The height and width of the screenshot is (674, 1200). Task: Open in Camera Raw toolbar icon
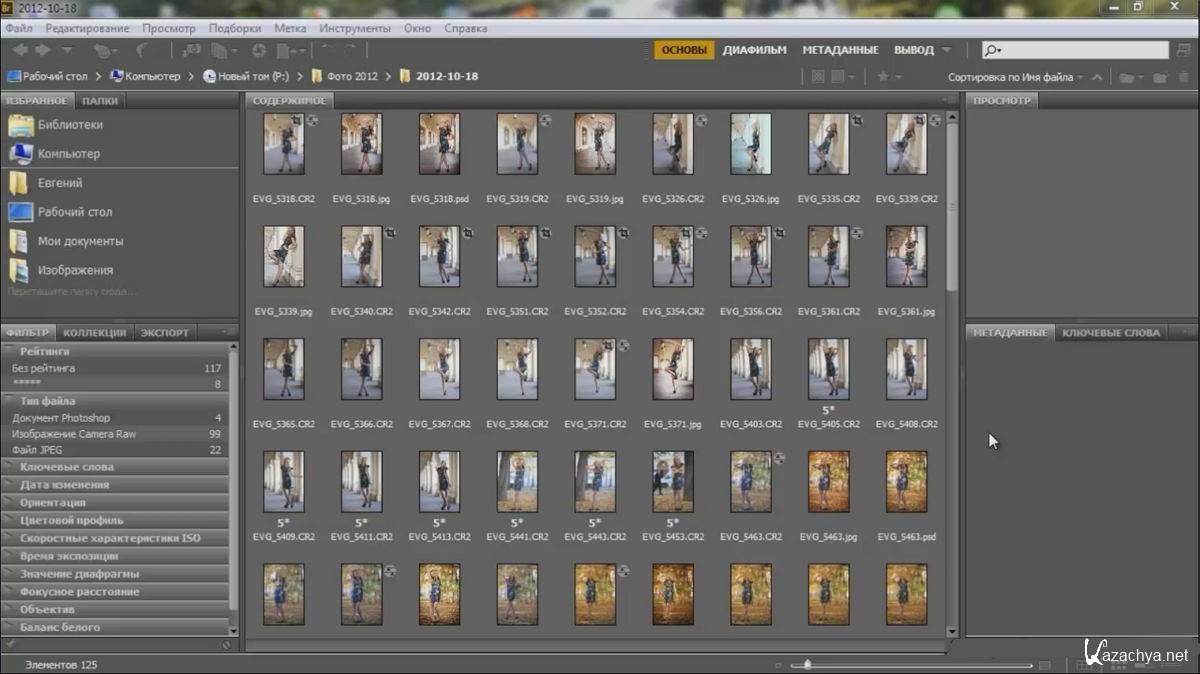click(x=259, y=50)
